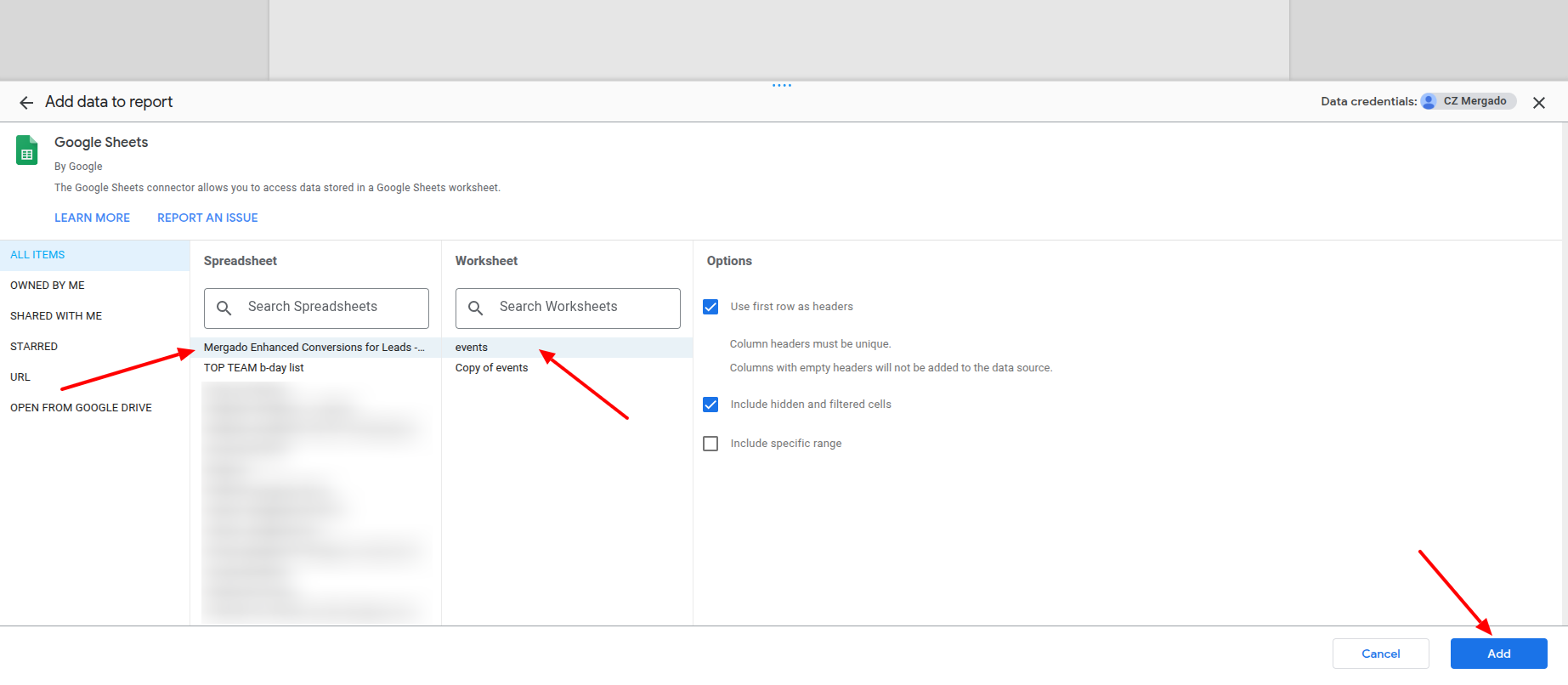Click the Google Sheets connector icon
The image size is (1568, 685).
[x=27, y=150]
